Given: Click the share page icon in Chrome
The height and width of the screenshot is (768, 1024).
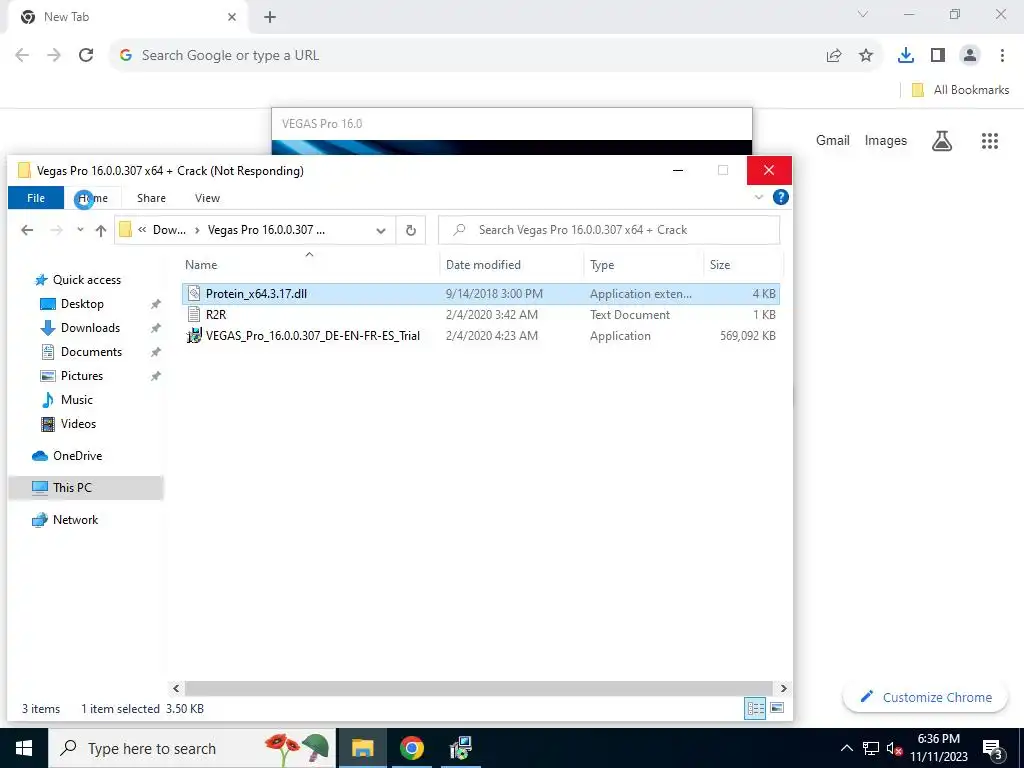Looking at the screenshot, I should coord(834,56).
